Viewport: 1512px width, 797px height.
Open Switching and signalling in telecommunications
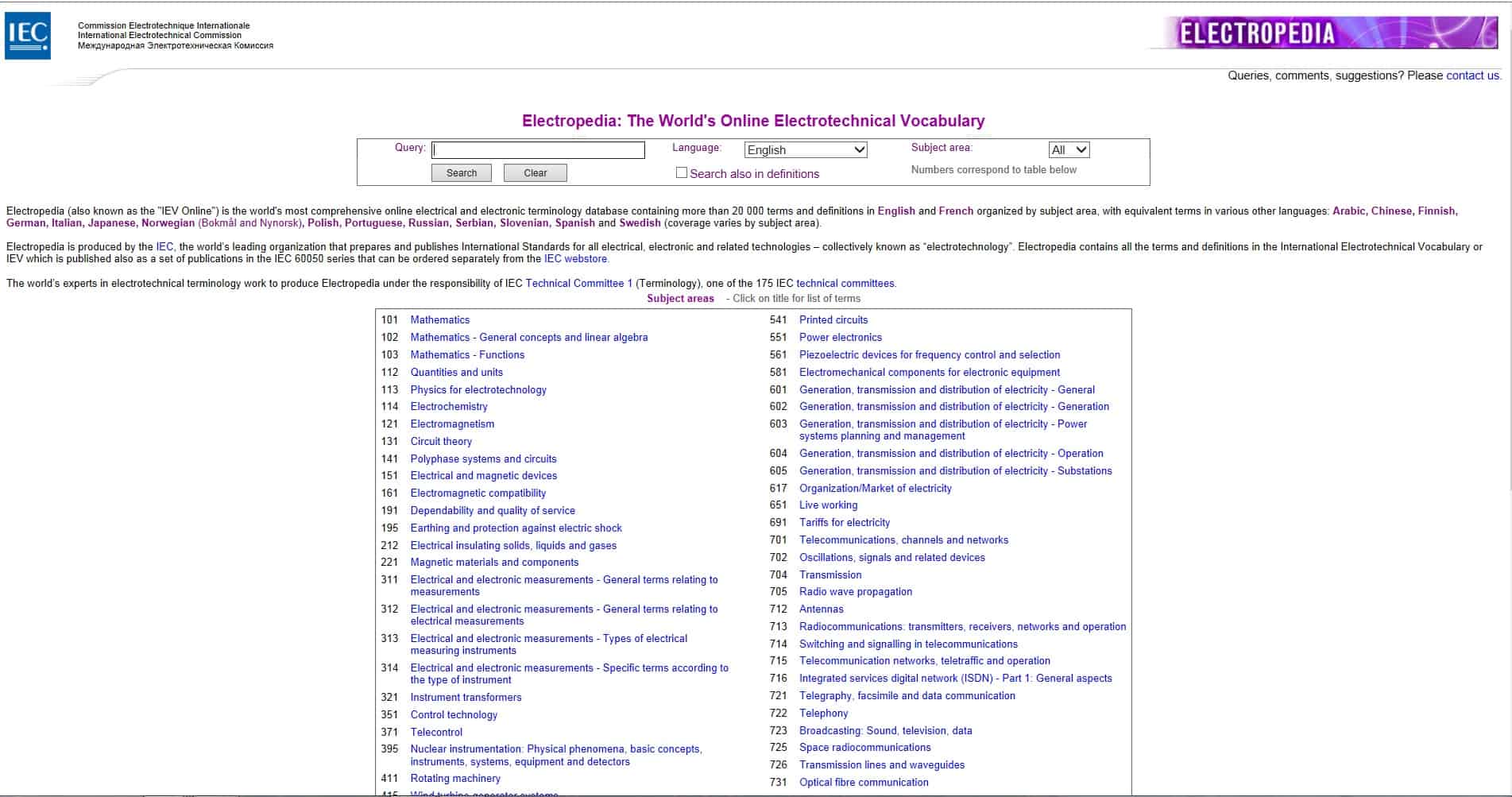point(908,644)
